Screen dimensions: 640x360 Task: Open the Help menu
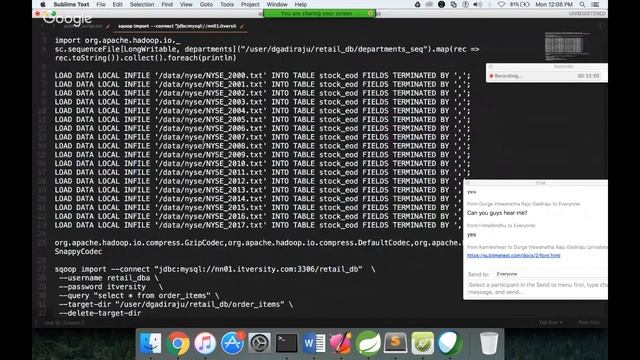pyautogui.click(x=300, y=4)
